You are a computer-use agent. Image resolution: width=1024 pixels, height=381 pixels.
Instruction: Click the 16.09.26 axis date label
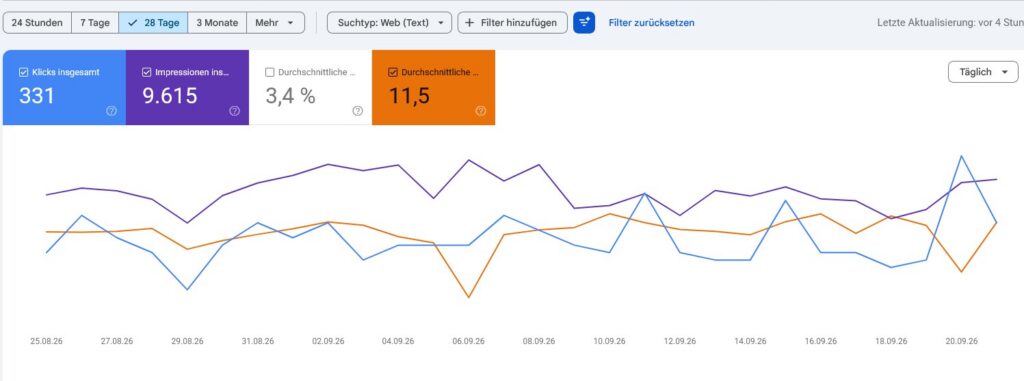(x=821, y=341)
